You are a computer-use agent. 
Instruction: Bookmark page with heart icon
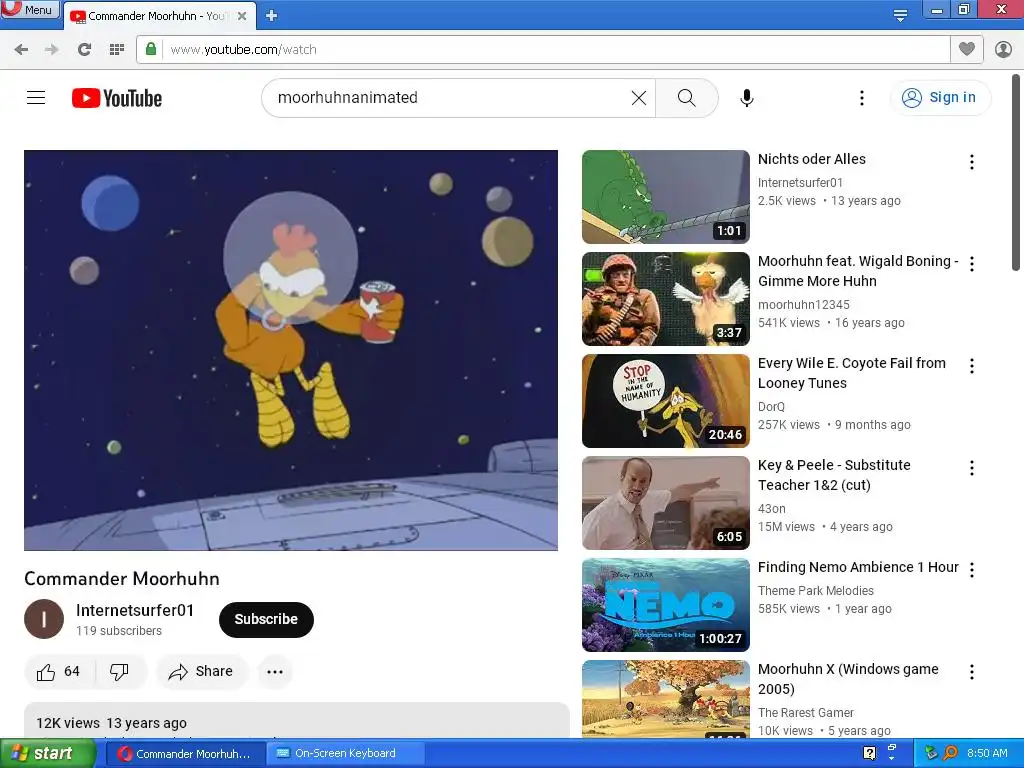click(x=967, y=49)
